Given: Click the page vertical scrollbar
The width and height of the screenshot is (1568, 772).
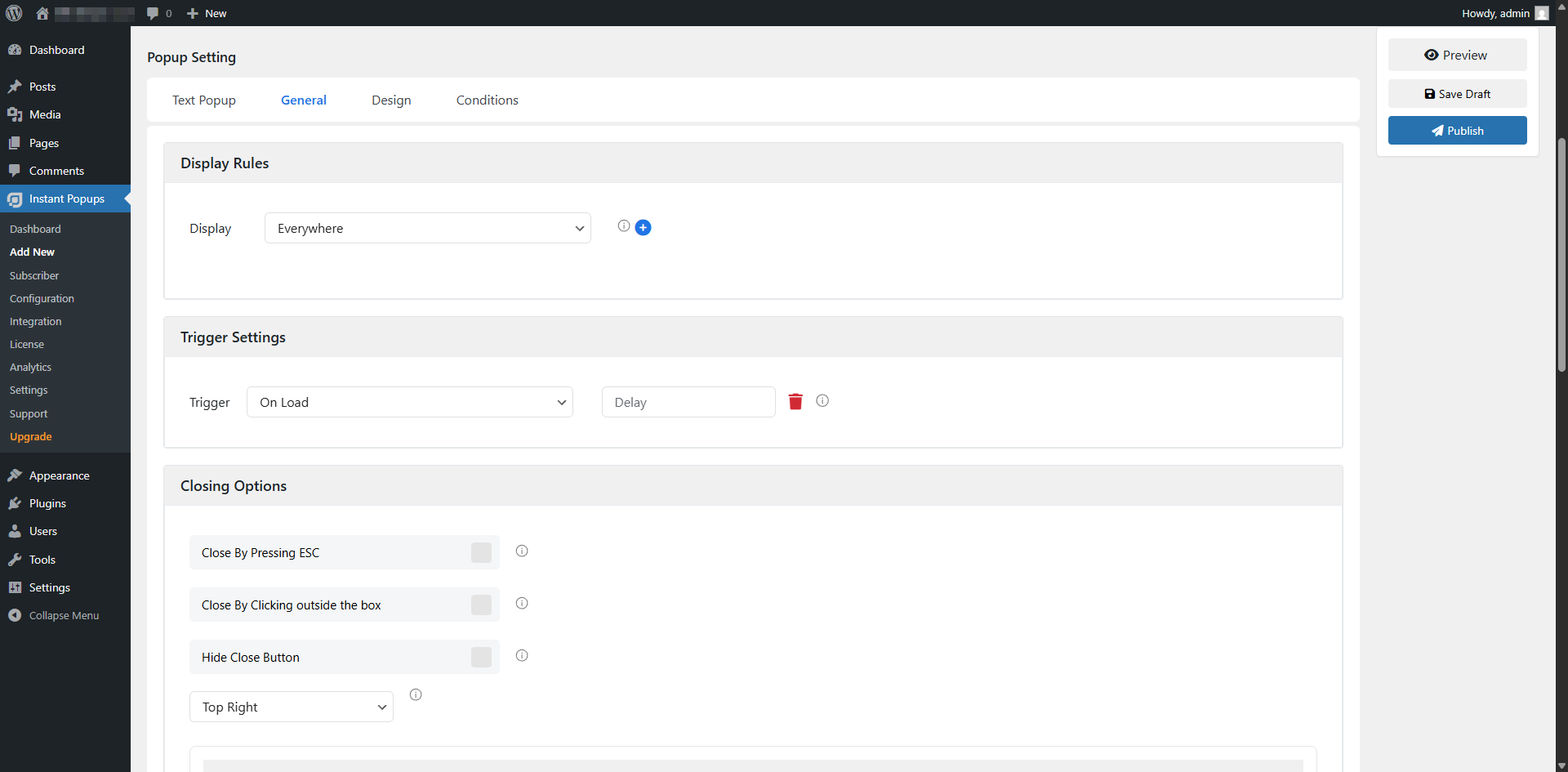Looking at the screenshot, I should (x=1561, y=253).
